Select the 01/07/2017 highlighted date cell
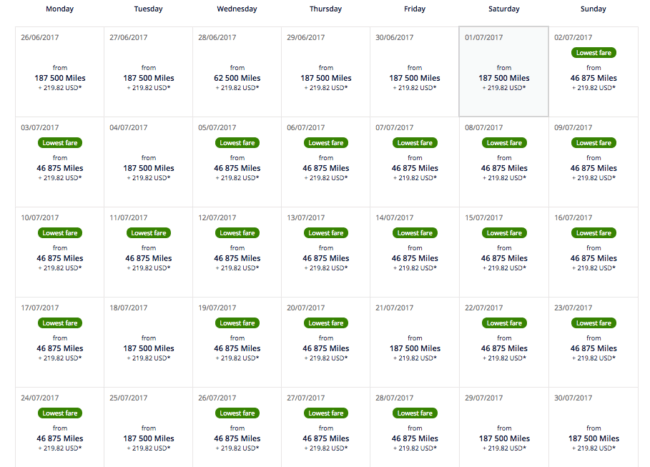This screenshot has width=650, height=467. [504, 72]
